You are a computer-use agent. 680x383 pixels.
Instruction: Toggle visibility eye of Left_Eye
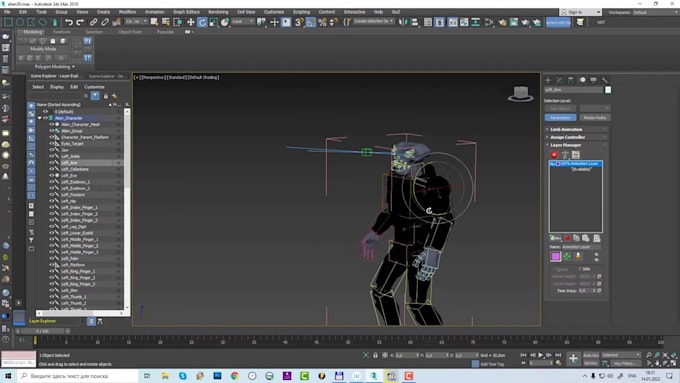pos(51,176)
